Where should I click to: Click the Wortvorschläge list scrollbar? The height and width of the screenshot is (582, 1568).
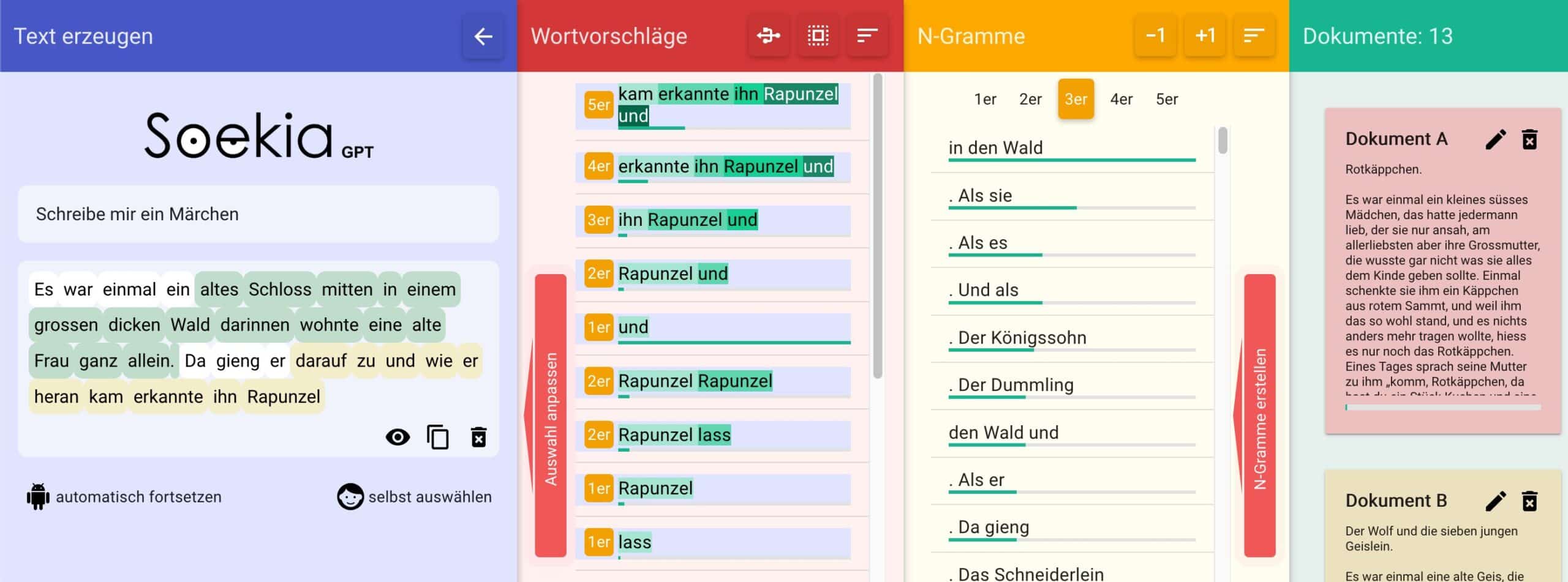(877, 226)
